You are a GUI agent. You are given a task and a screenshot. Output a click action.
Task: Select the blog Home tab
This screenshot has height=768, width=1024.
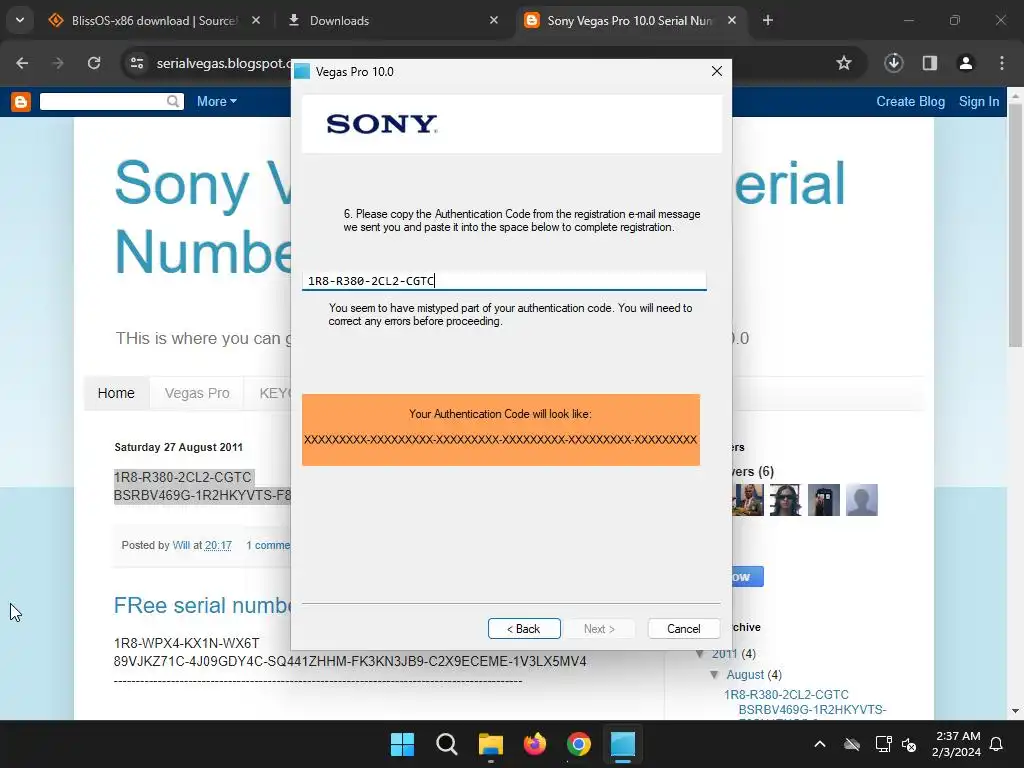pyautogui.click(x=116, y=393)
